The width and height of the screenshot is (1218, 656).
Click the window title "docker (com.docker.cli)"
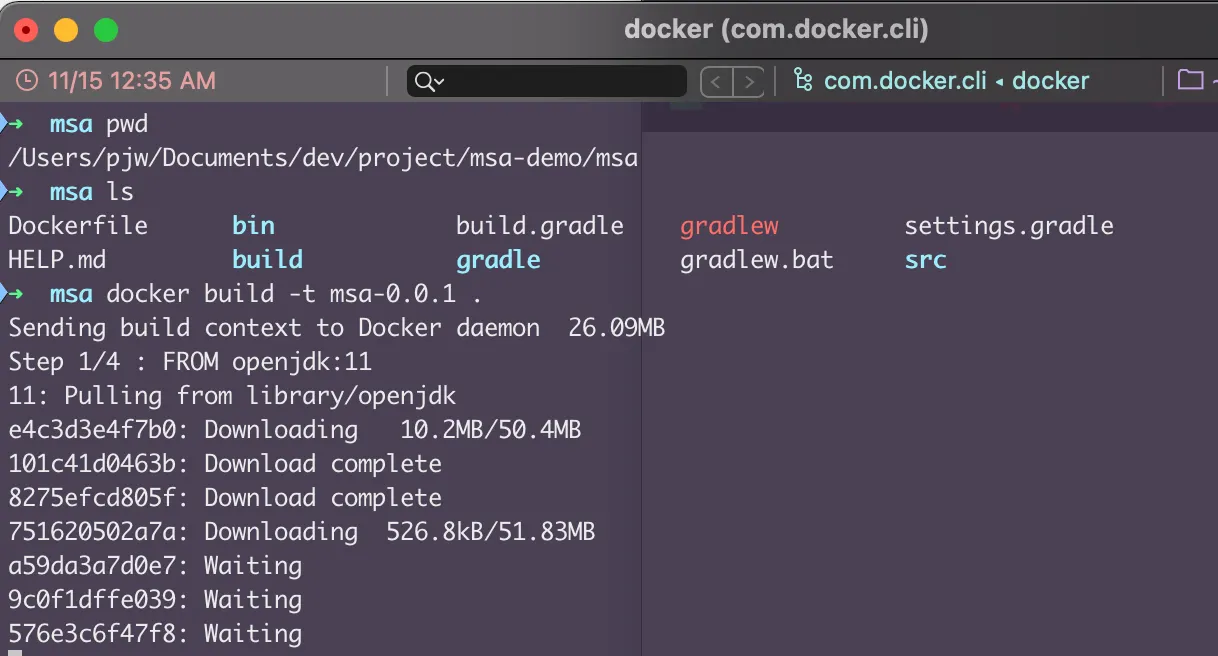pyautogui.click(x=776, y=30)
